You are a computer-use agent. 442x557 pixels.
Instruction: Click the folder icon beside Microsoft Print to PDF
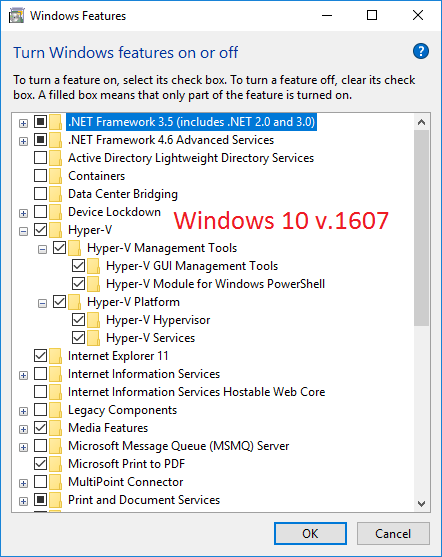pyautogui.click(x=55, y=464)
